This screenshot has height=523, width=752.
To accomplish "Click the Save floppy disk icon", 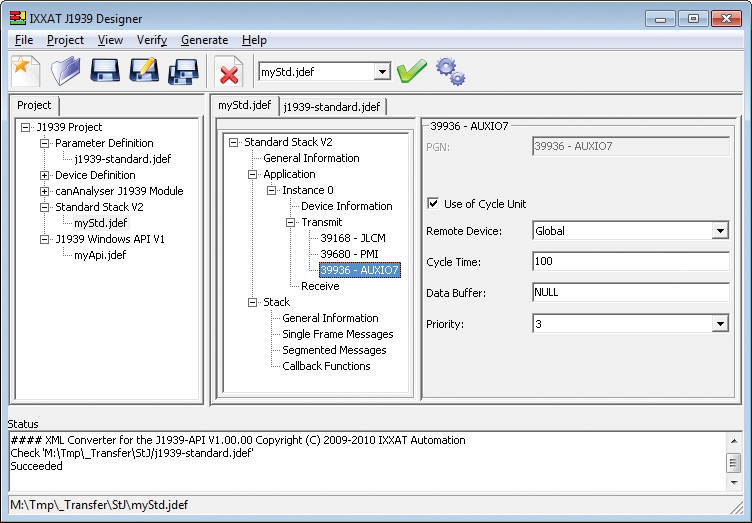I will pyautogui.click(x=105, y=72).
